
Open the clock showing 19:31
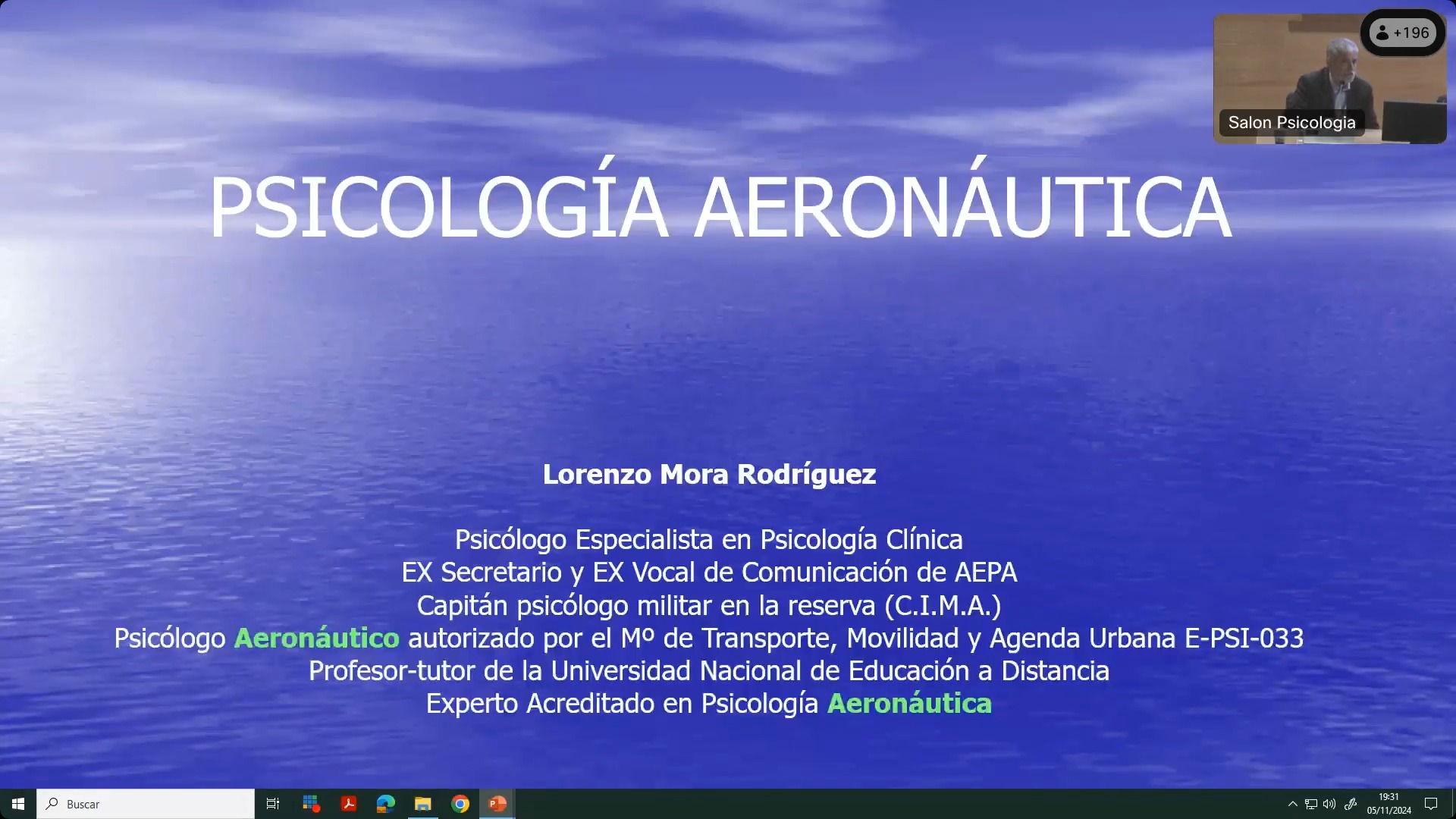pyautogui.click(x=1389, y=804)
